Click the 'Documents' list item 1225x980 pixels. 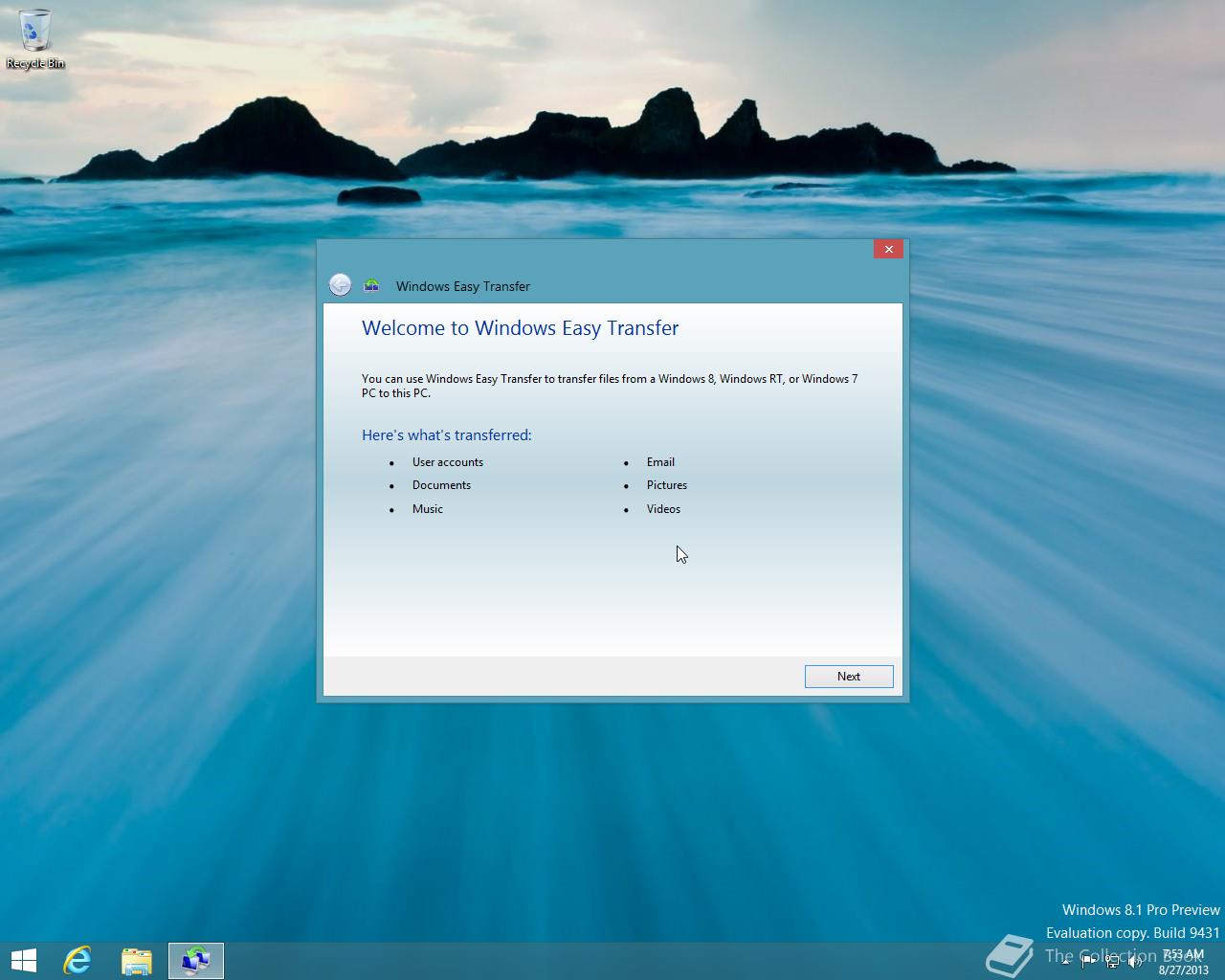point(441,485)
